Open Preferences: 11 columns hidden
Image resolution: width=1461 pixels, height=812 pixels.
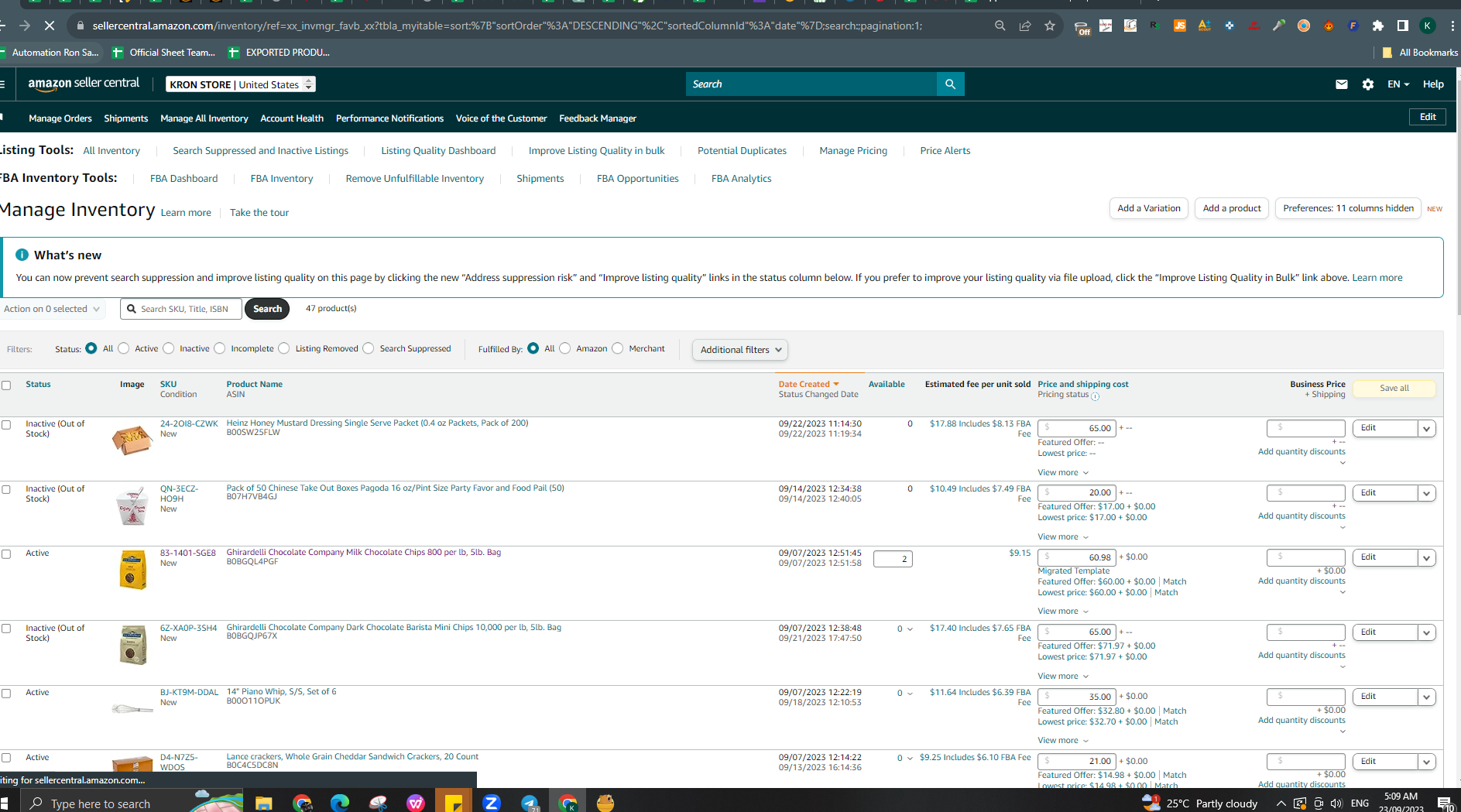click(x=1348, y=208)
